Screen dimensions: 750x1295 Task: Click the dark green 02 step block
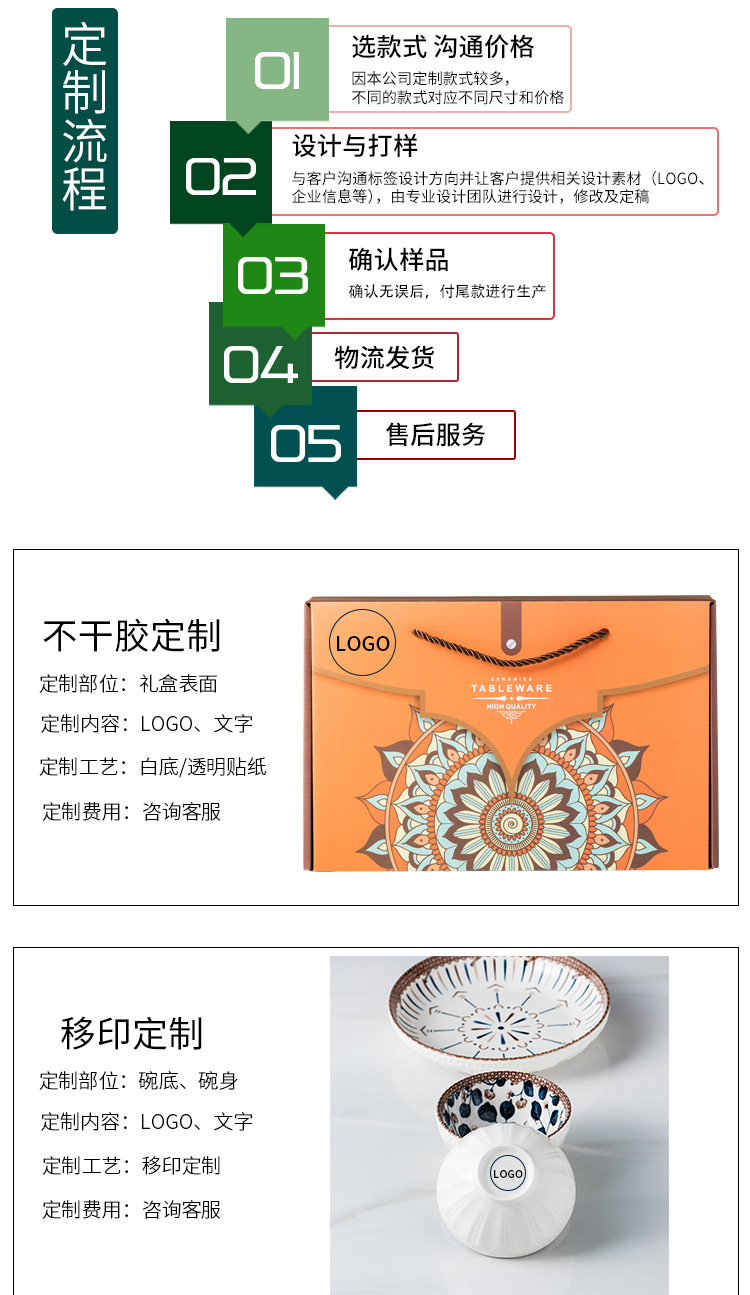[221, 176]
